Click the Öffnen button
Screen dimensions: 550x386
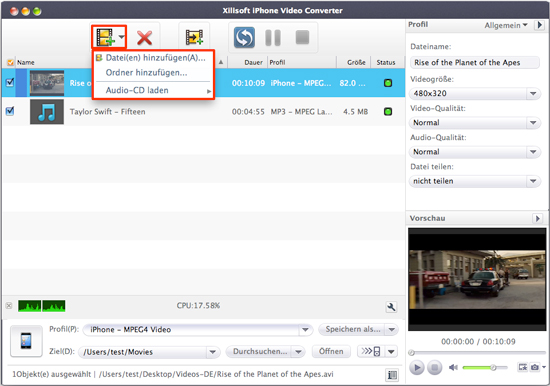tap(331, 351)
